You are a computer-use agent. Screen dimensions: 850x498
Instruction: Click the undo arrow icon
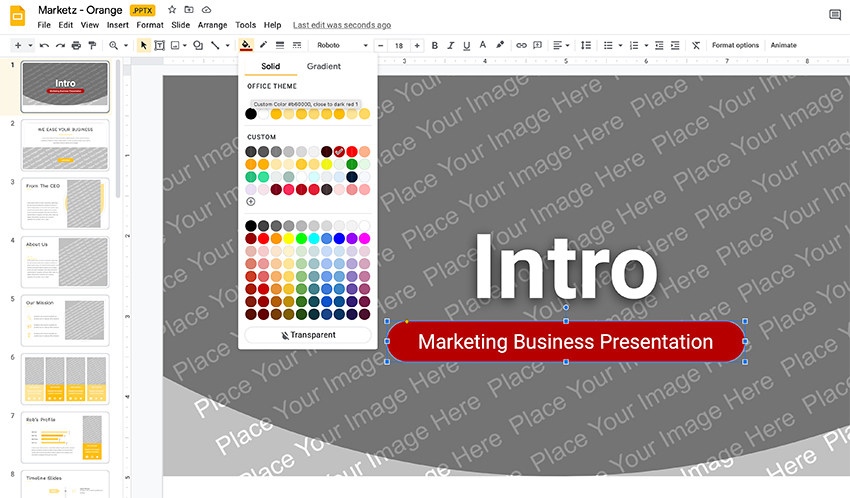pos(44,46)
